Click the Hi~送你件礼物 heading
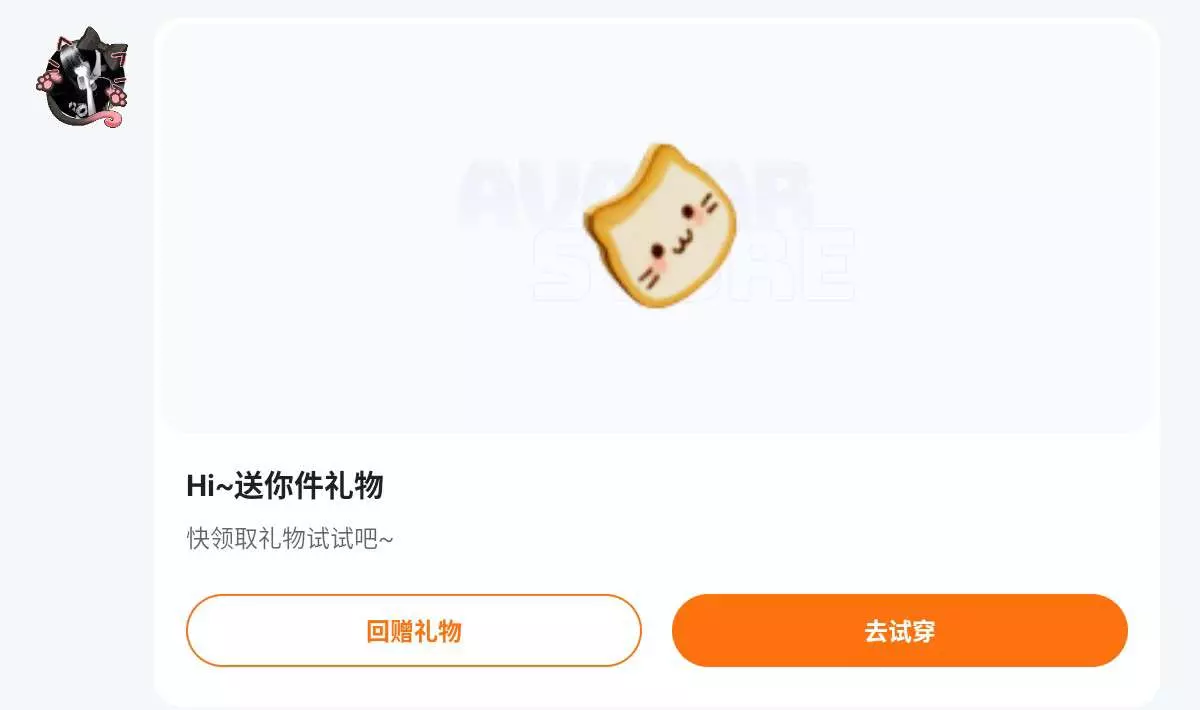1200x710 pixels. click(x=285, y=486)
